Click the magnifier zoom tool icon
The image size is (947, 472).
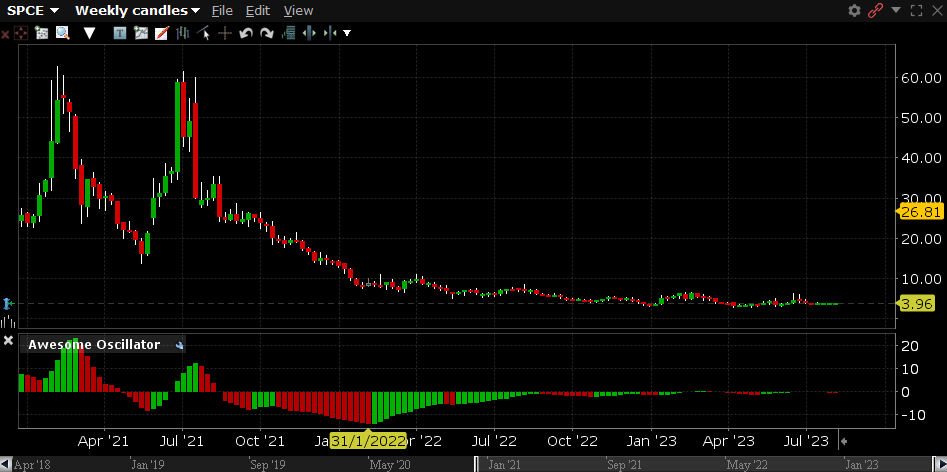[62, 33]
